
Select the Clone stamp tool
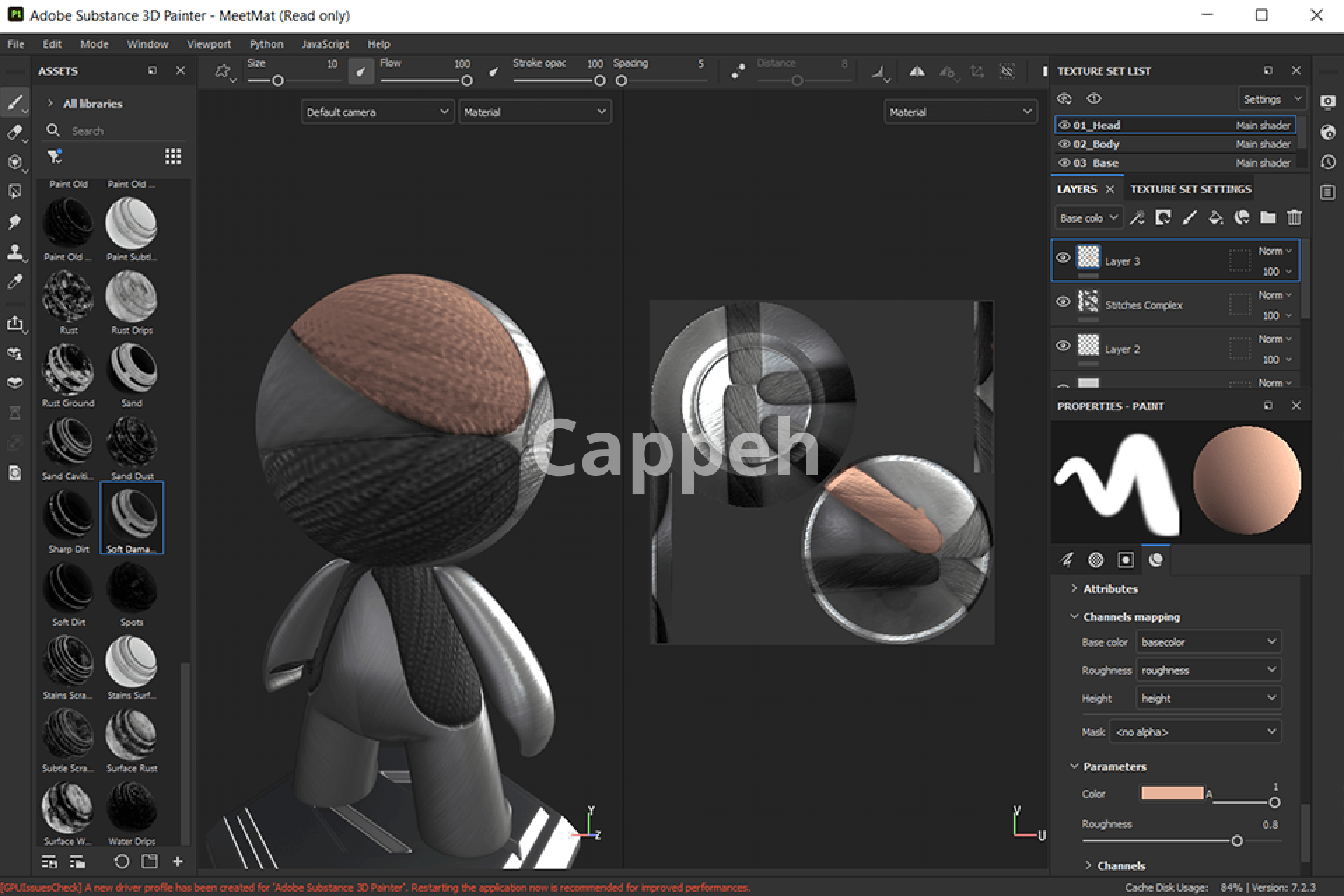15,252
